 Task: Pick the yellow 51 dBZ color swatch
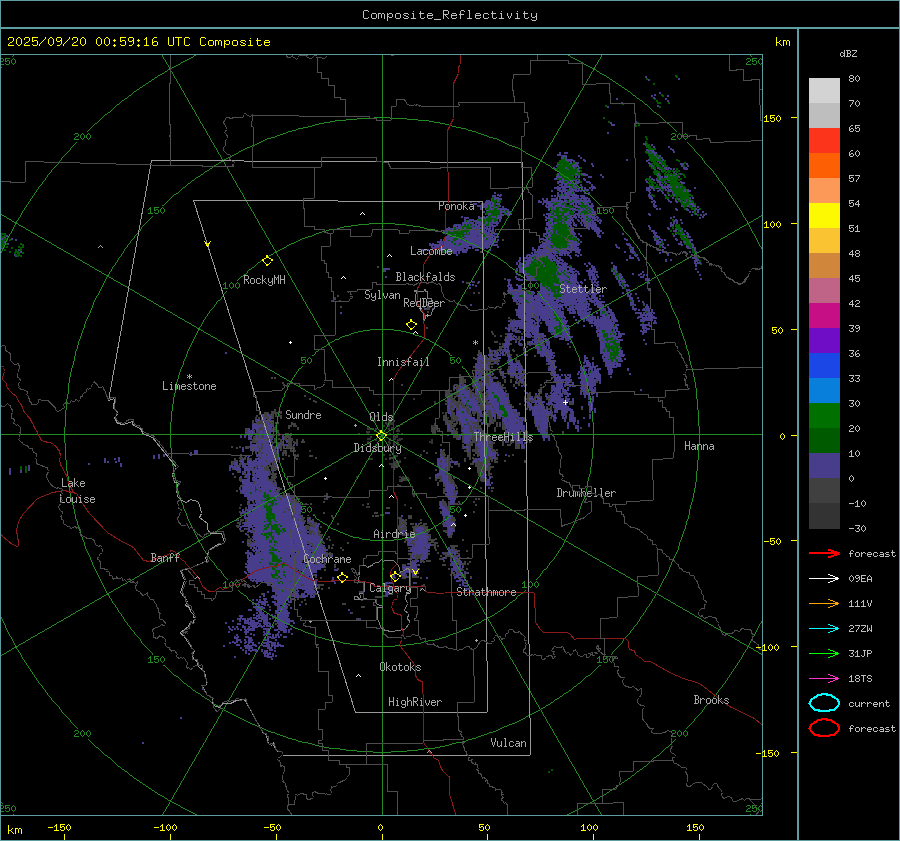point(824,216)
